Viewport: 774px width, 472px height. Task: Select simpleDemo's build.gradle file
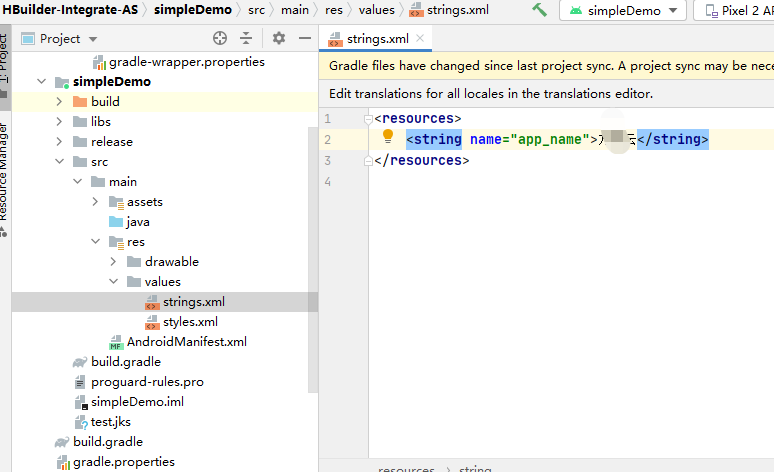[116, 362]
